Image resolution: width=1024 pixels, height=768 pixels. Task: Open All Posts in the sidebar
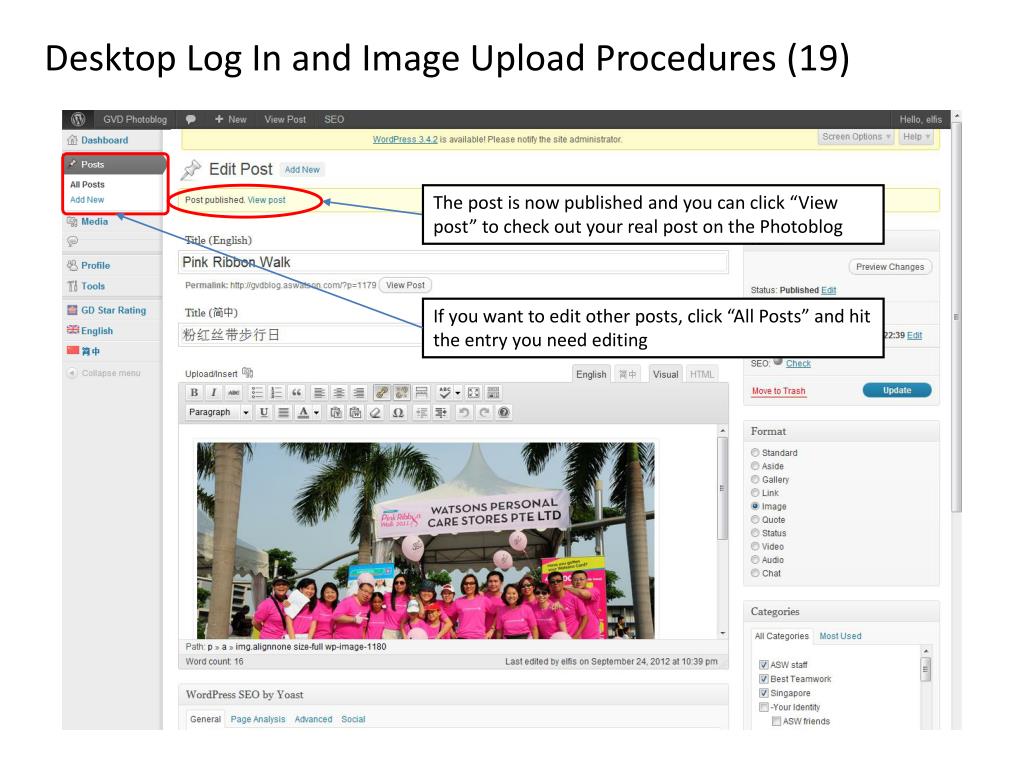pyautogui.click(x=88, y=185)
